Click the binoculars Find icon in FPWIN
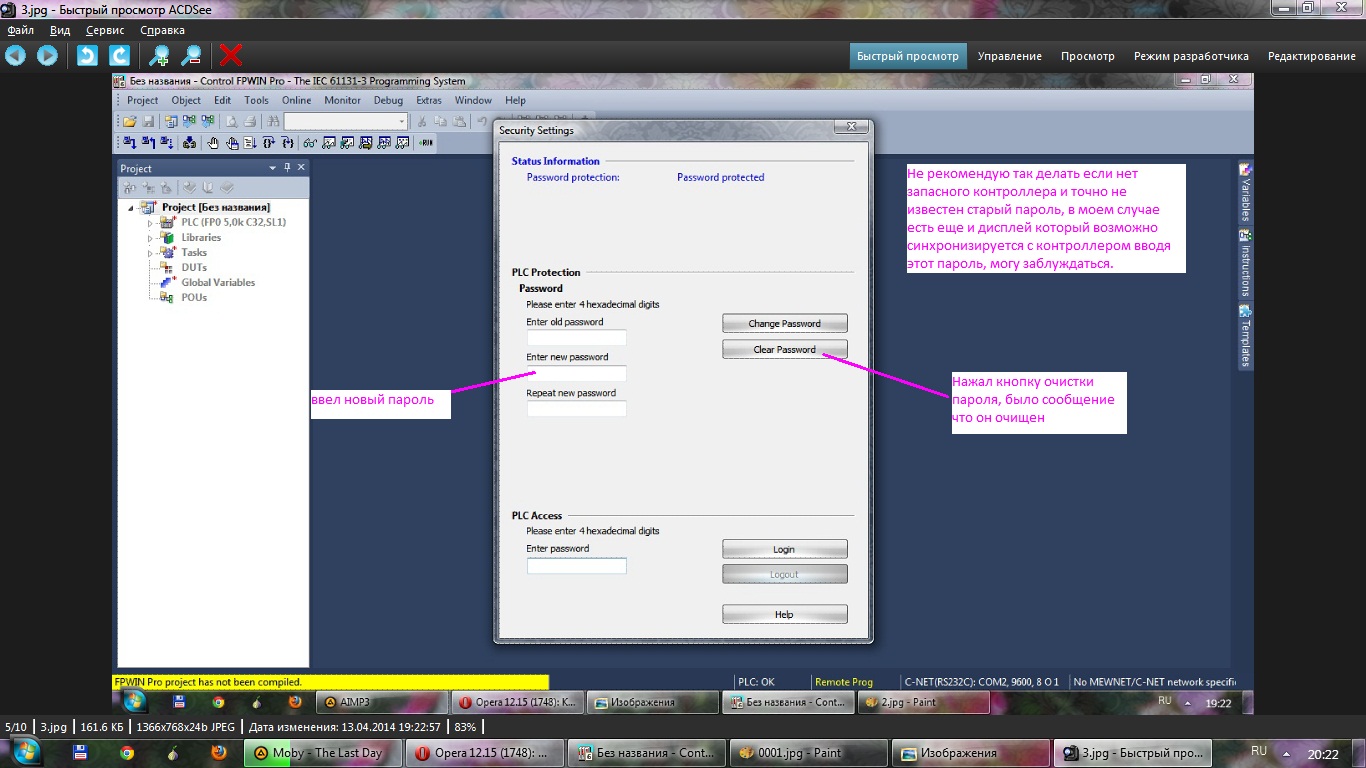The width and height of the screenshot is (1366, 768). click(x=272, y=121)
